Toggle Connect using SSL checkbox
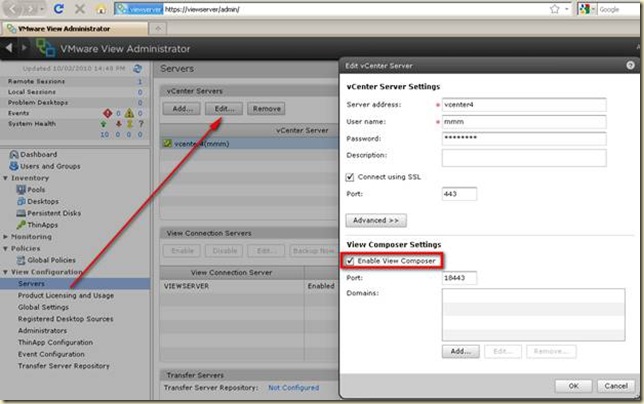The image size is (644, 404). [x=350, y=177]
